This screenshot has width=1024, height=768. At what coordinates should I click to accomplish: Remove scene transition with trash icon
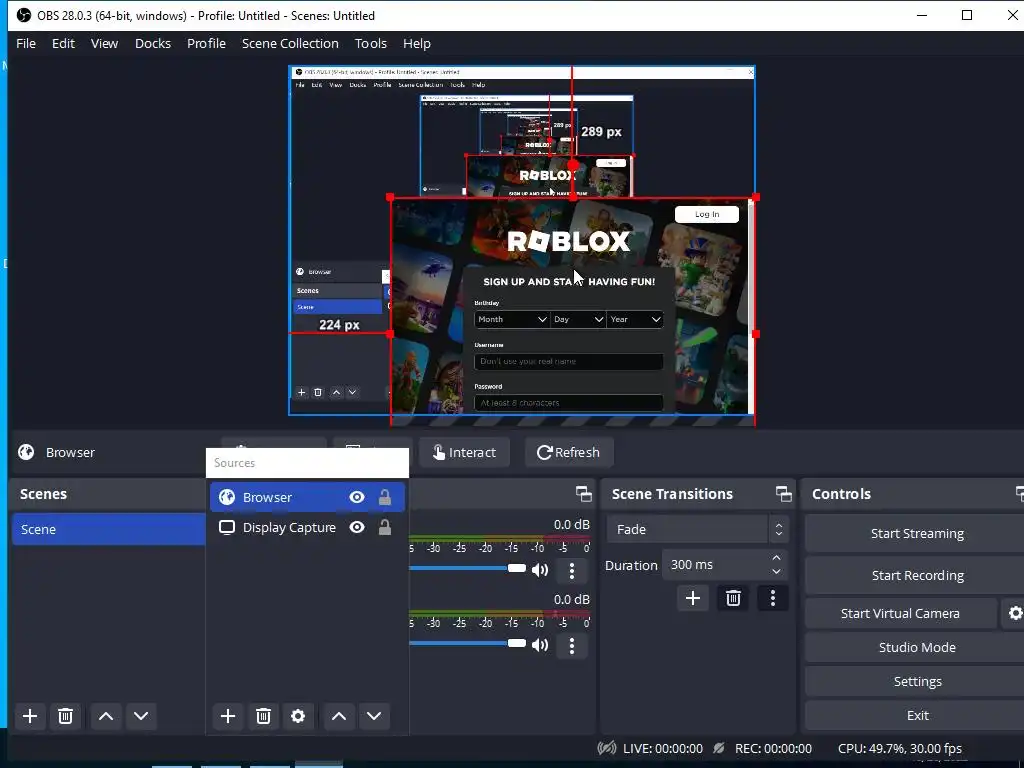tap(733, 598)
